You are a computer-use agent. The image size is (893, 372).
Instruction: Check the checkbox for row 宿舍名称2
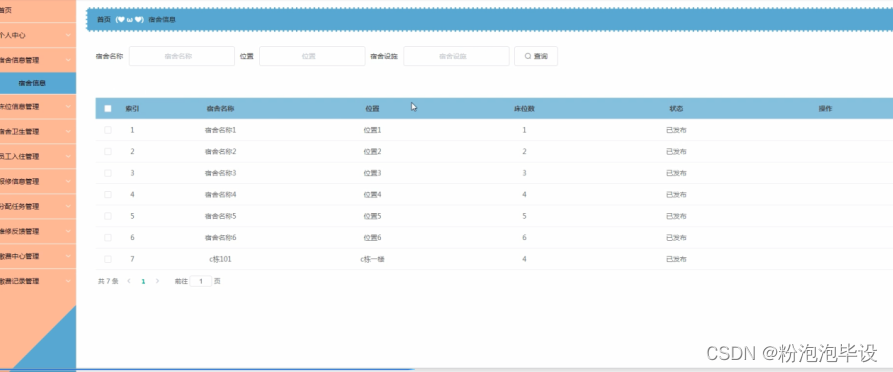point(108,152)
